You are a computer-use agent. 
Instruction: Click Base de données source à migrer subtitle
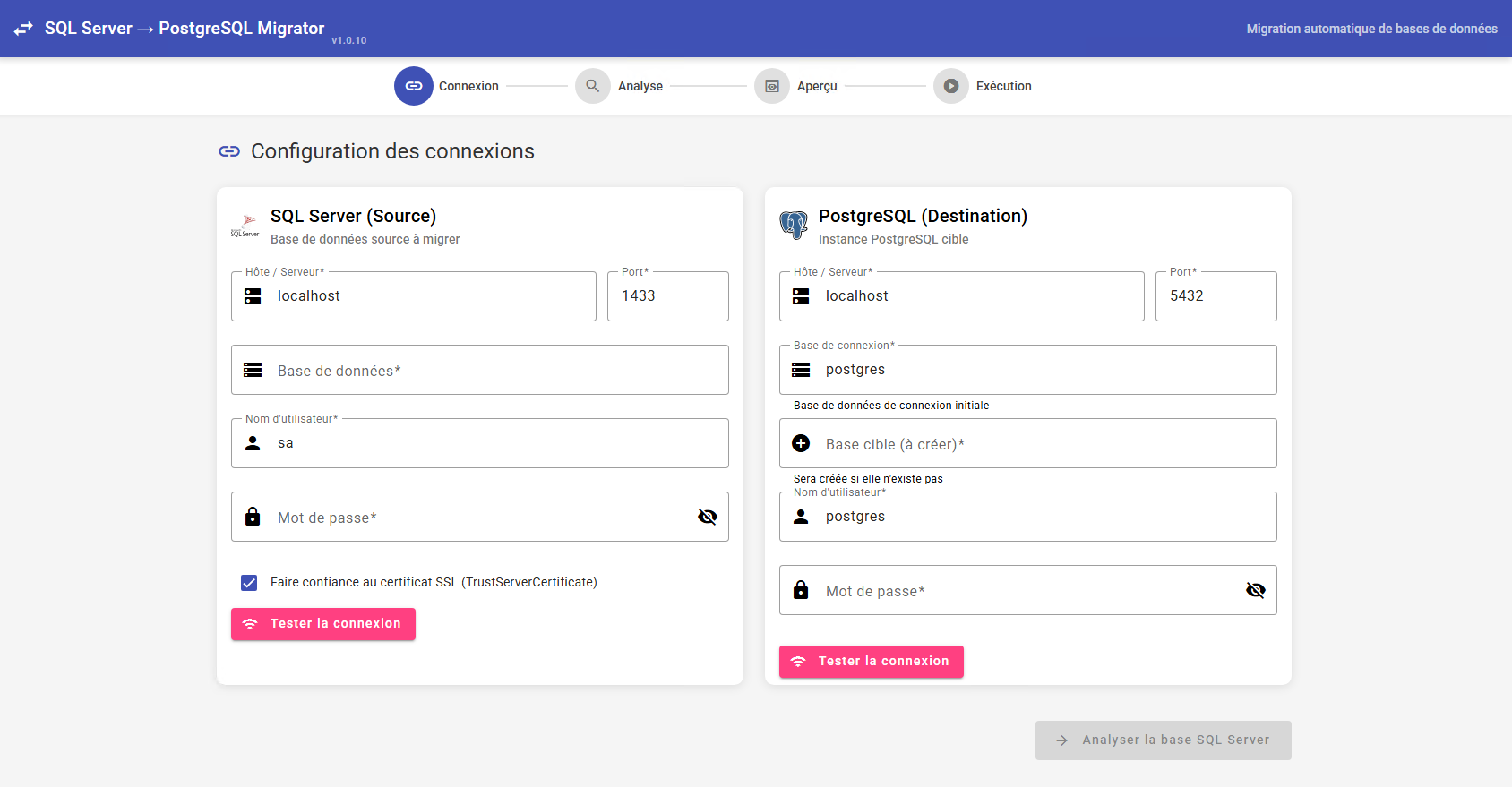point(365,239)
